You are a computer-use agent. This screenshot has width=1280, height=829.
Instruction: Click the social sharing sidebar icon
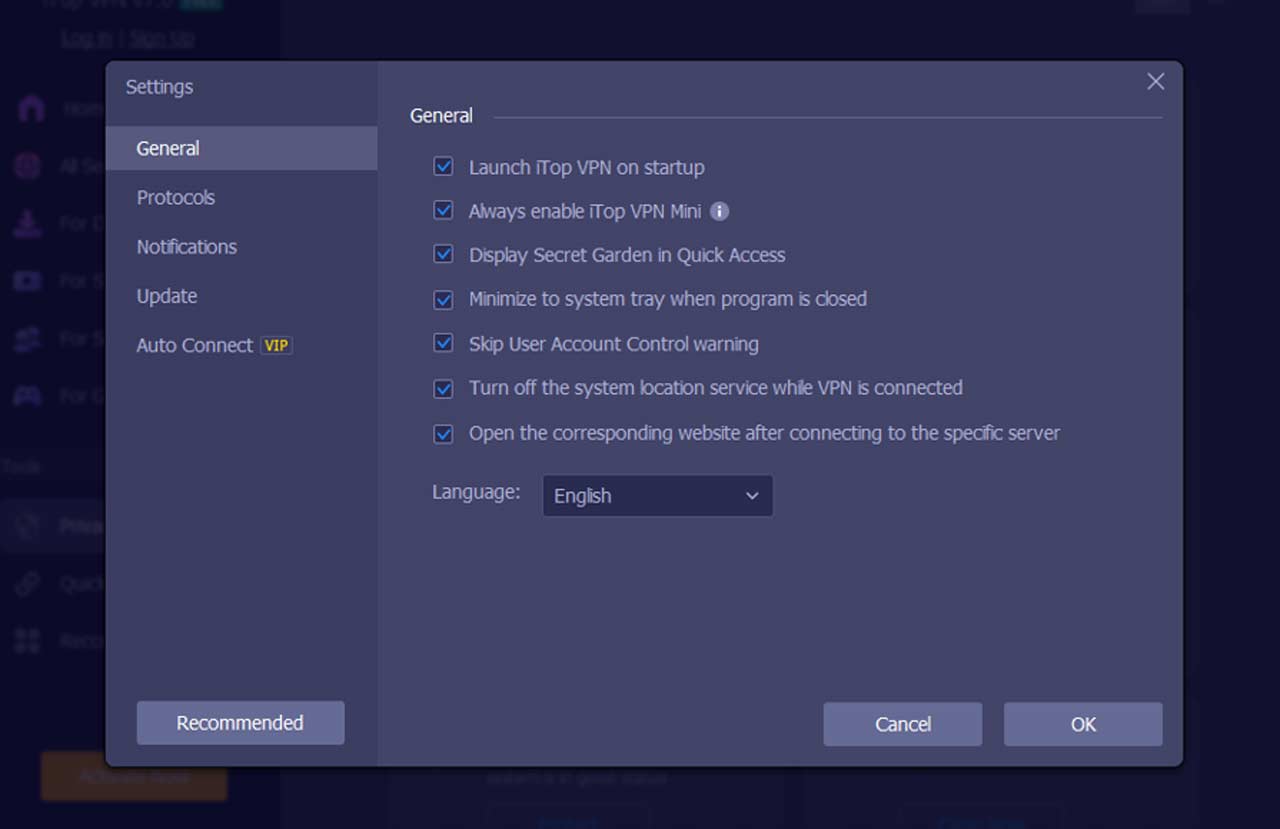28,338
